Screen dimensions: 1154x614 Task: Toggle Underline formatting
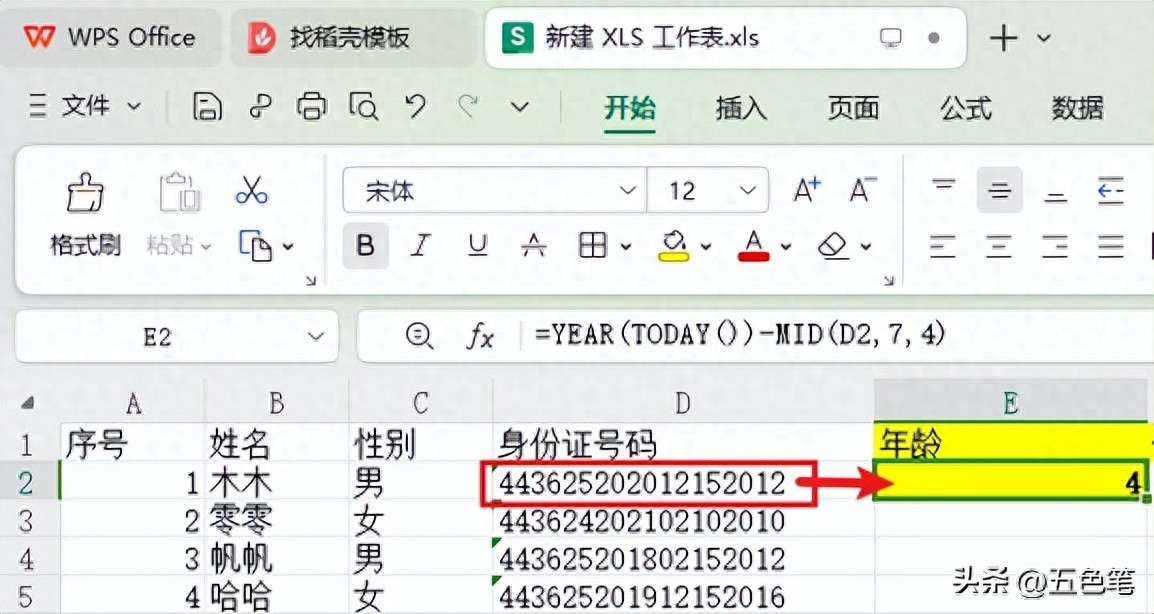click(x=478, y=245)
